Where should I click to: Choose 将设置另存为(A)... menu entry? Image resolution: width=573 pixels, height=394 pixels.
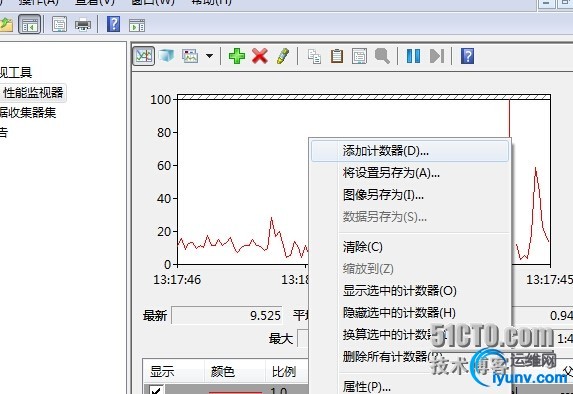(410, 173)
